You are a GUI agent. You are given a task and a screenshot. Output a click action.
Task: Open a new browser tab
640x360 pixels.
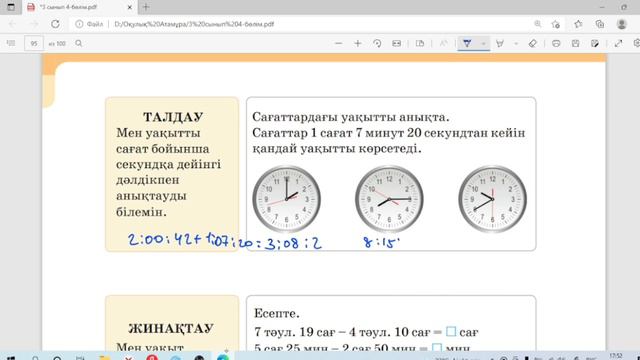pos(146,7)
